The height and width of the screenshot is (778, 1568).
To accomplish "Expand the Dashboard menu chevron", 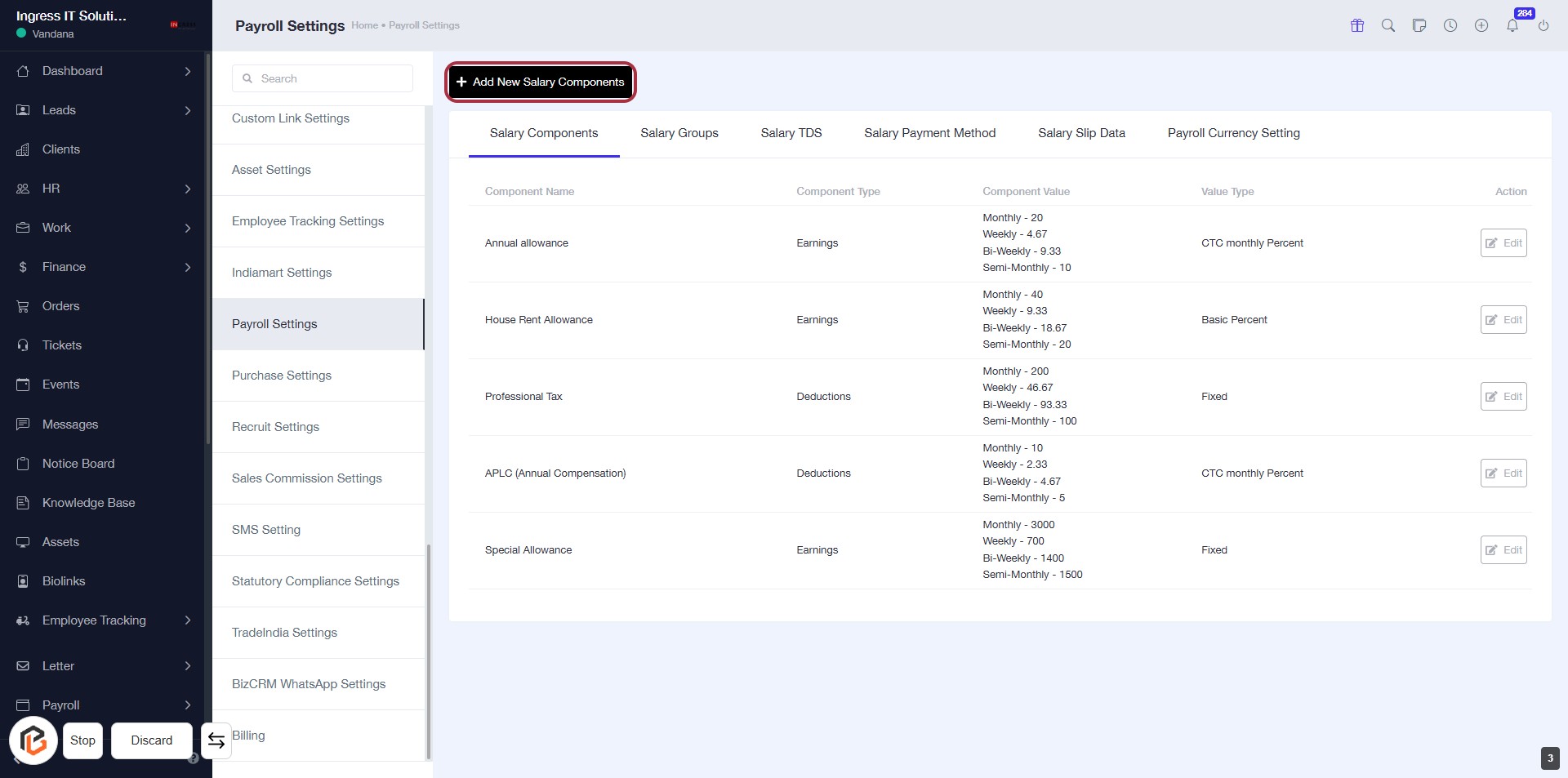I will 188,71.
